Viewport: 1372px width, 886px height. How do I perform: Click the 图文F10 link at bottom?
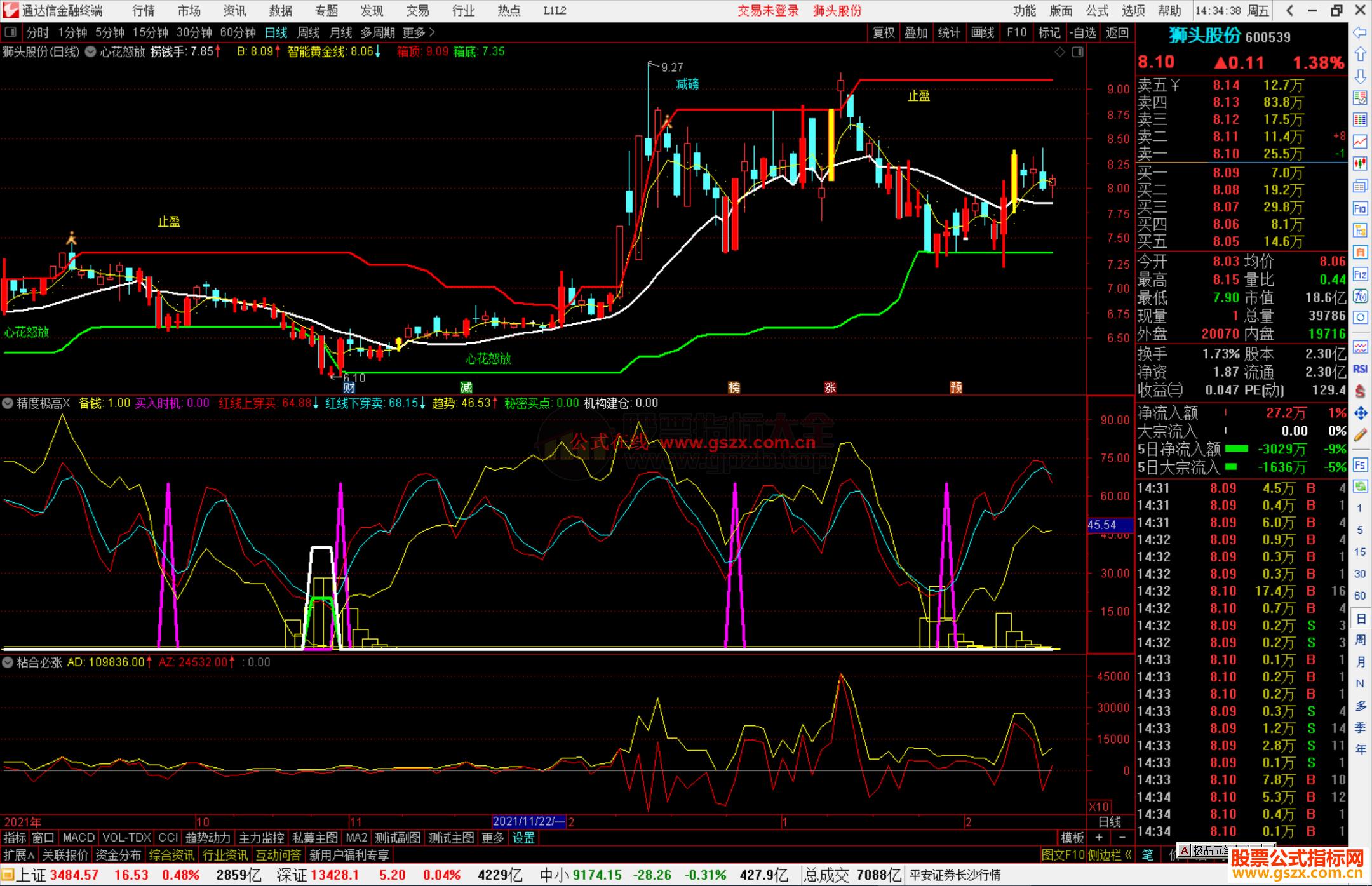coord(1063,855)
